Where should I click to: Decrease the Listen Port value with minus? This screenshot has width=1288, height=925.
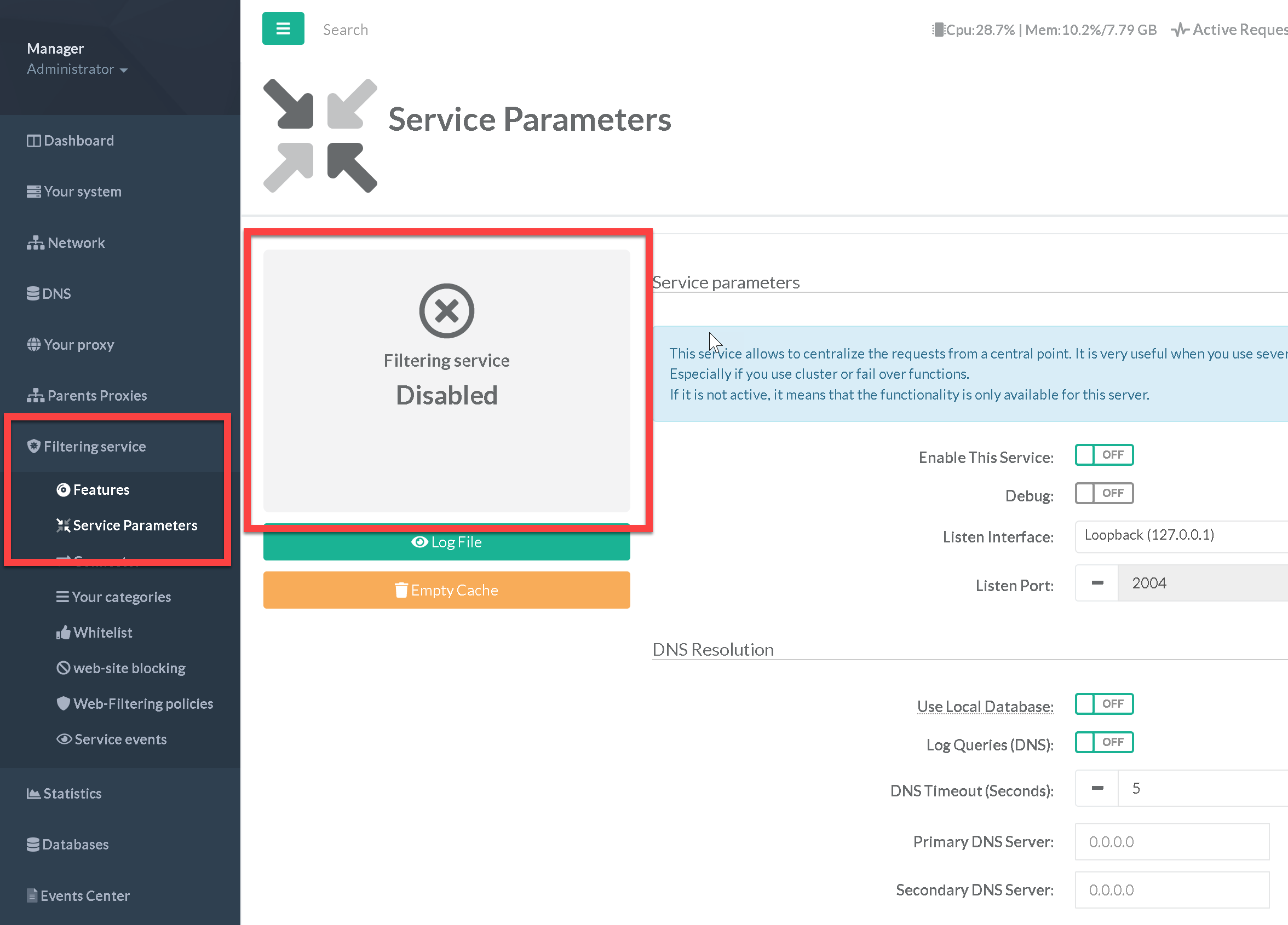1097,583
